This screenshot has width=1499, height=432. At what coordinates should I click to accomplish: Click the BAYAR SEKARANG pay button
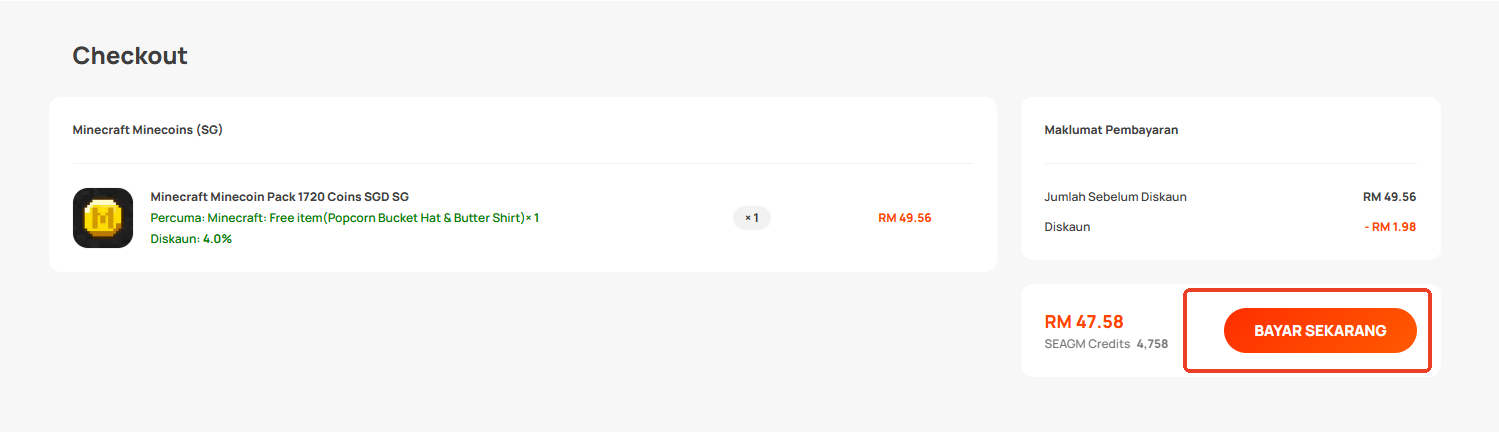pyautogui.click(x=1320, y=331)
